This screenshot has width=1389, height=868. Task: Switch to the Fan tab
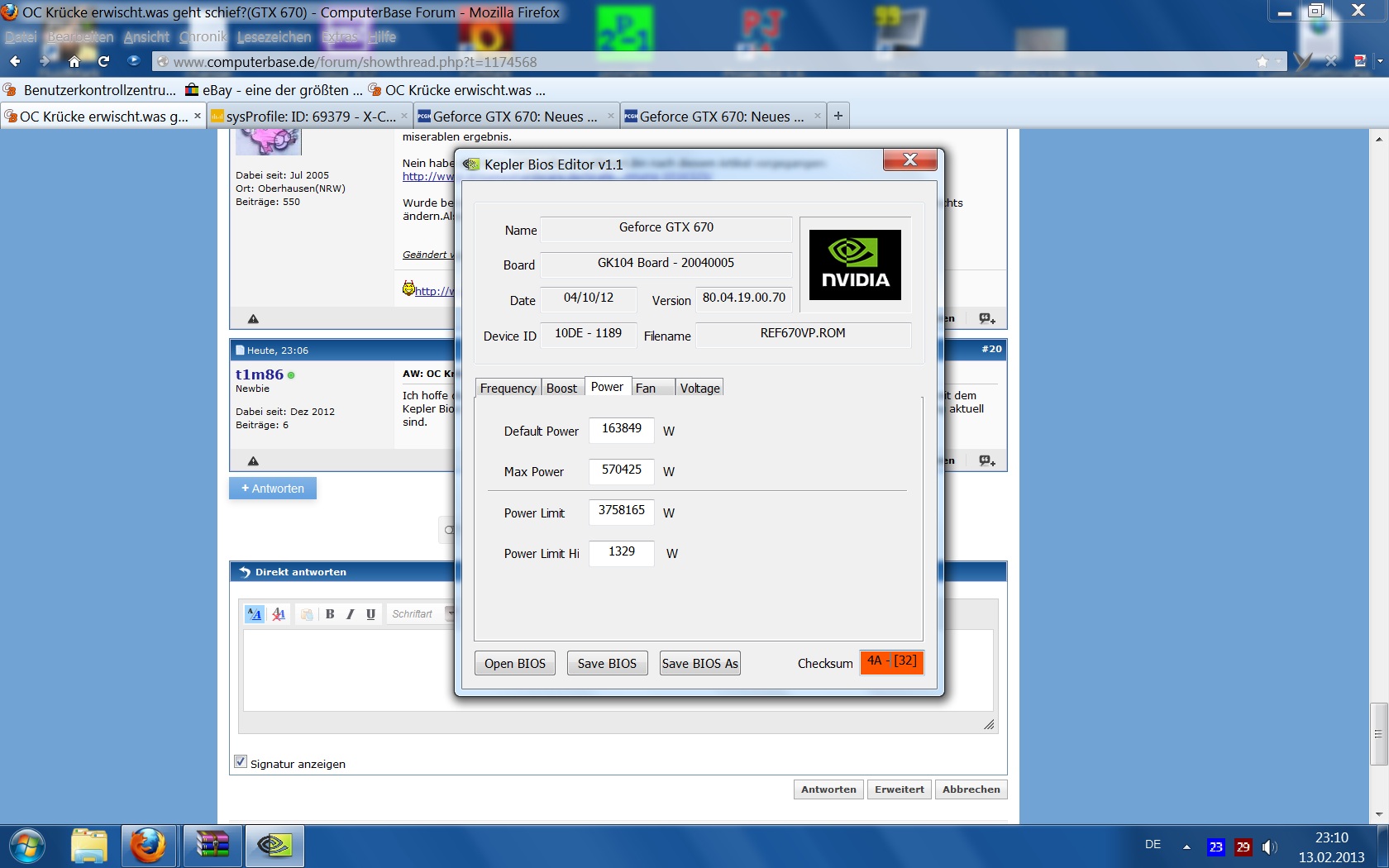point(653,388)
